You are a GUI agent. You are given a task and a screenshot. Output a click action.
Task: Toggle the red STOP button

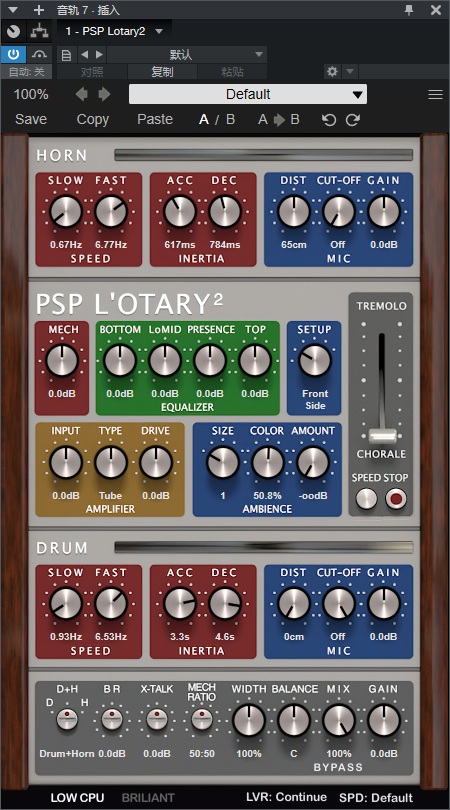tap(396, 499)
